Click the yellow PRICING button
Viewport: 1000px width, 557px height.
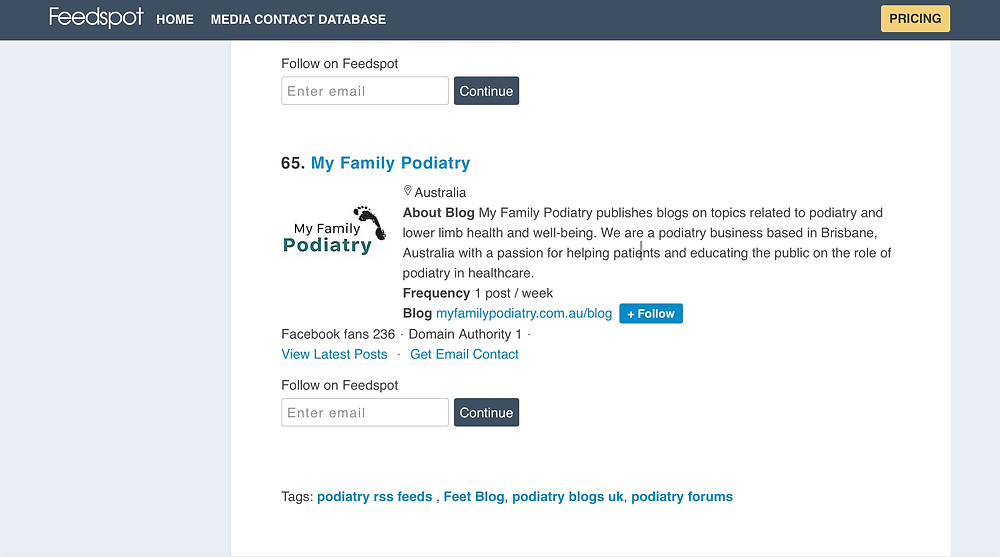tap(915, 19)
